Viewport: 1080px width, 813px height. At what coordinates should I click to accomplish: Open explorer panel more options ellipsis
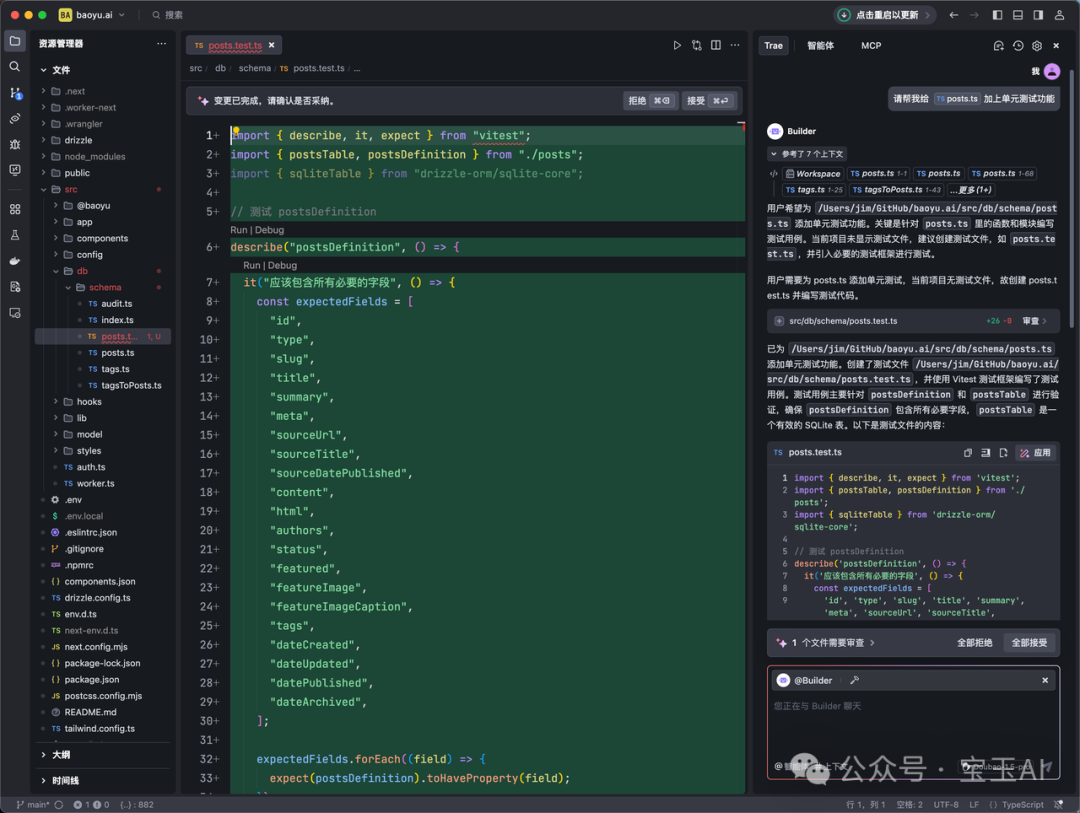pyautogui.click(x=161, y=43)
